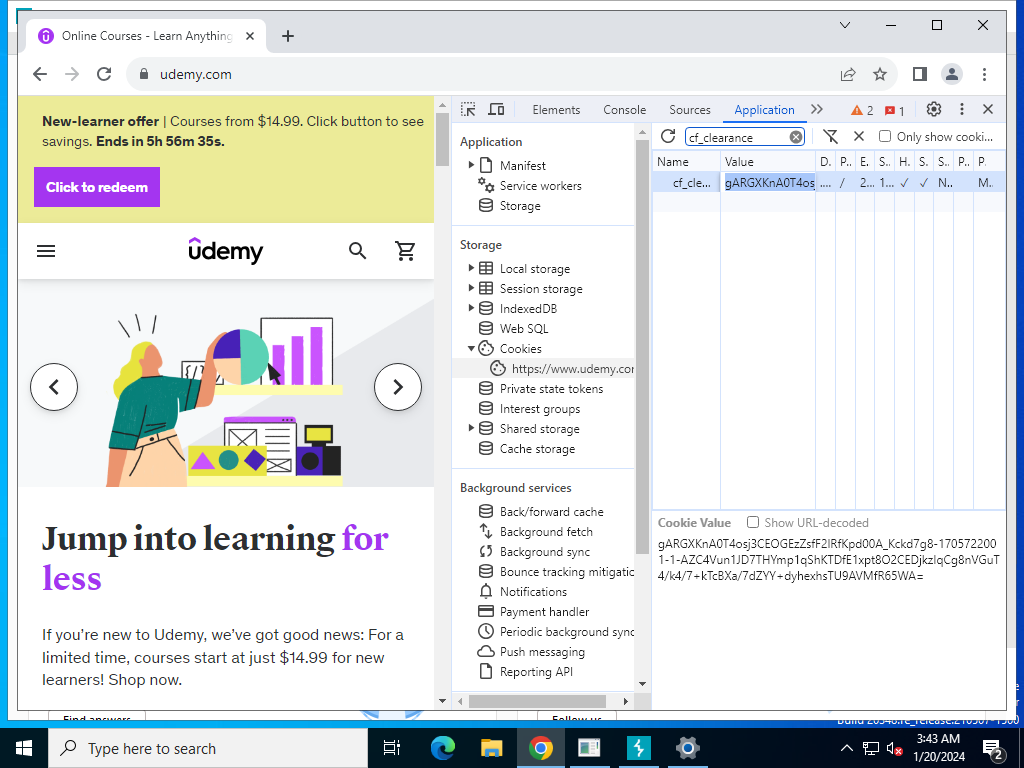Viewport: 1024px width, 768px height.
Task: Open DevTools customize three-dot menu
Action: point(961,109)
